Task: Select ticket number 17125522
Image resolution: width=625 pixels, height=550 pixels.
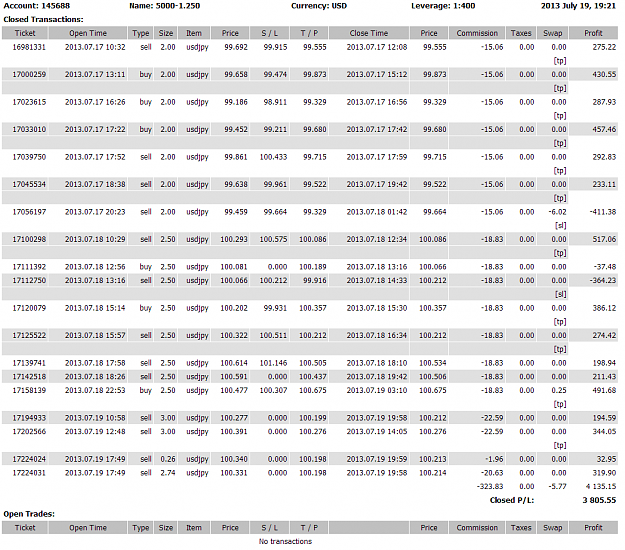Action: tap(29, 336)
